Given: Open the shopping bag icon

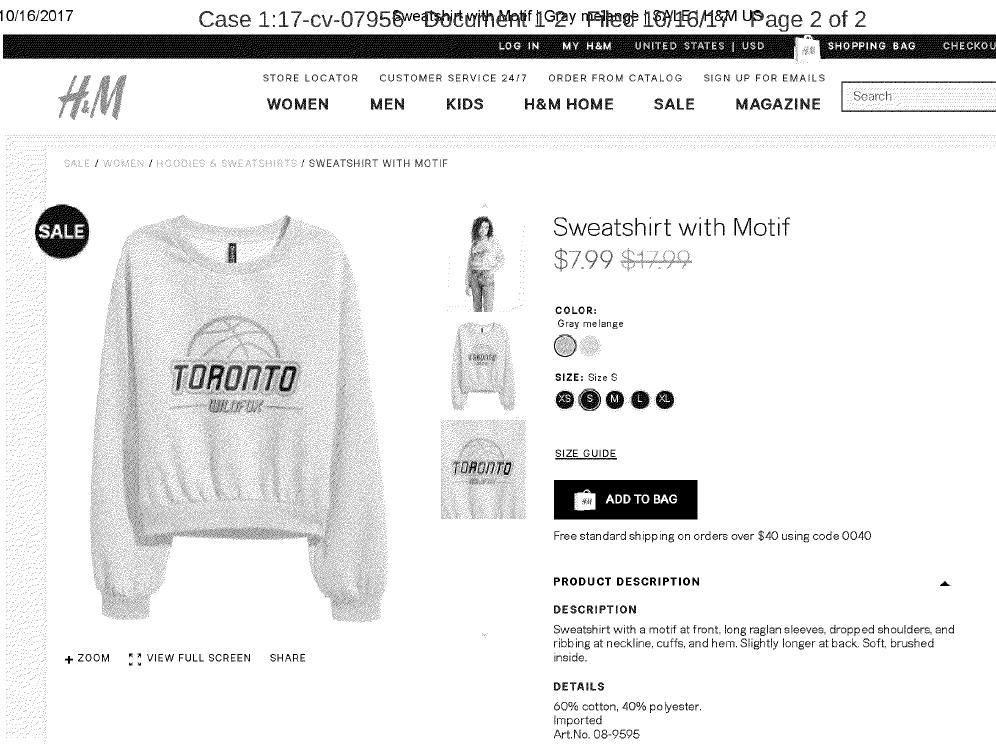Looking at the screenshot, I should [x=807, y=48].
